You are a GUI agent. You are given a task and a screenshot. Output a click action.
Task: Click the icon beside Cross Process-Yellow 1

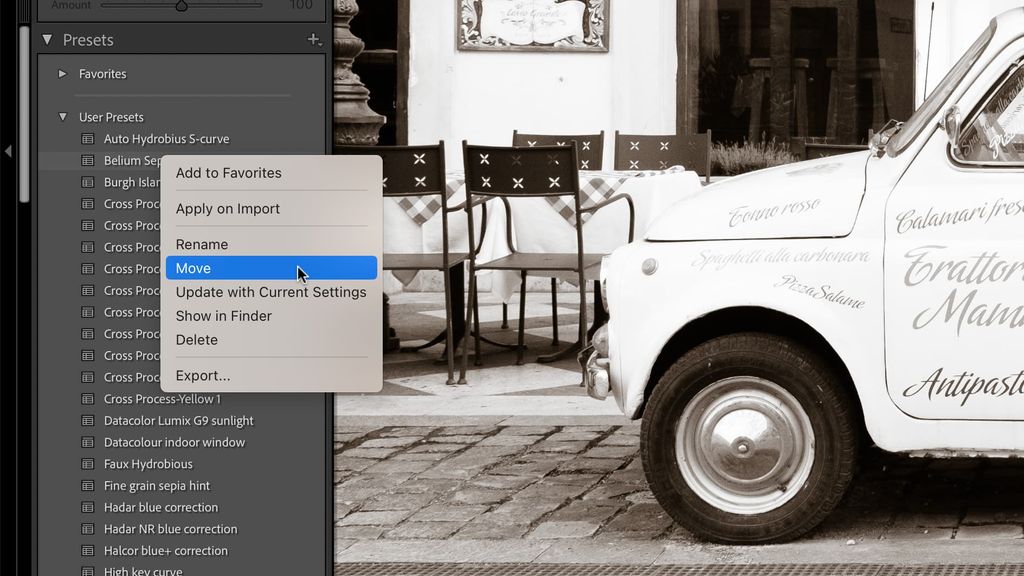coord(88,398)
